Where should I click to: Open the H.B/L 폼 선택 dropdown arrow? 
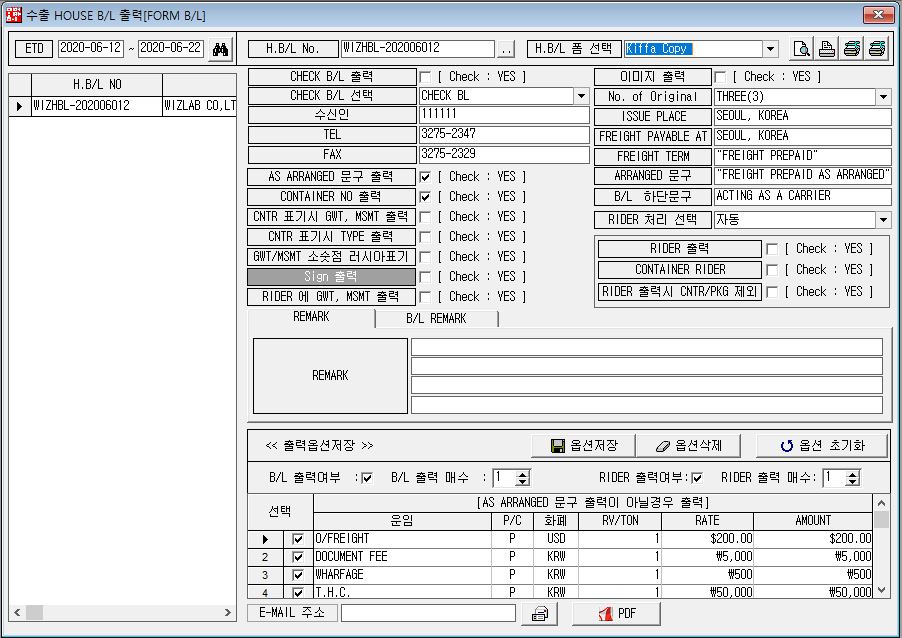pos(770,49)
